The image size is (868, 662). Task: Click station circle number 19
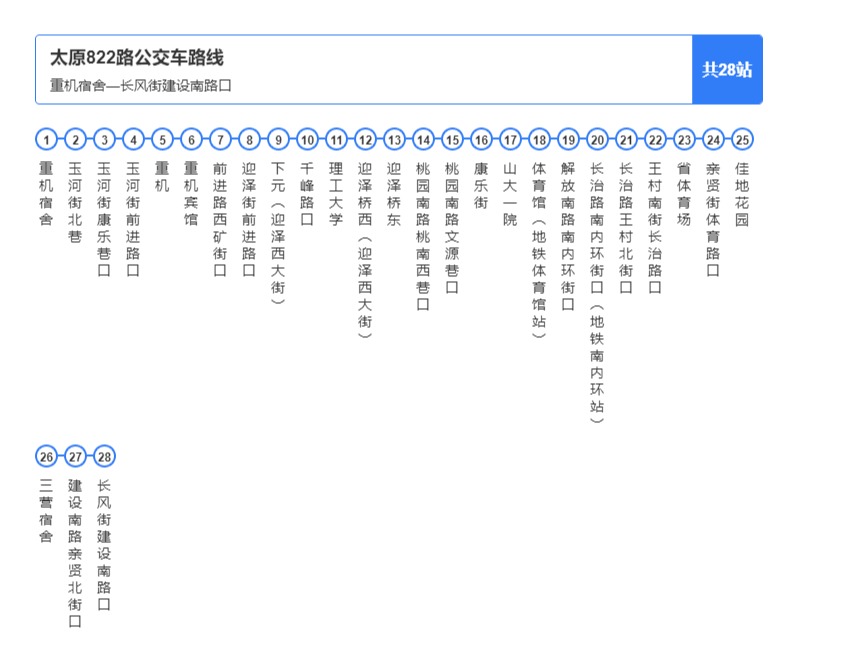tap(569, 139)
